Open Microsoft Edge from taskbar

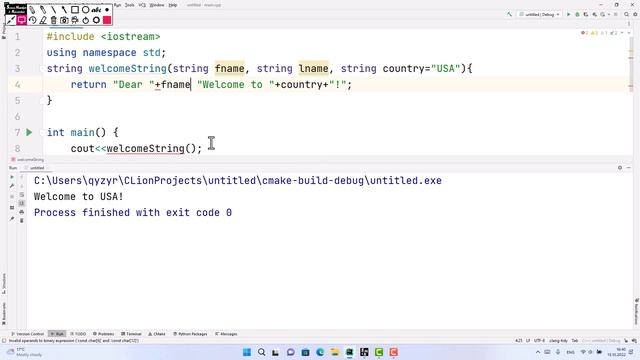tap(320, 352)
